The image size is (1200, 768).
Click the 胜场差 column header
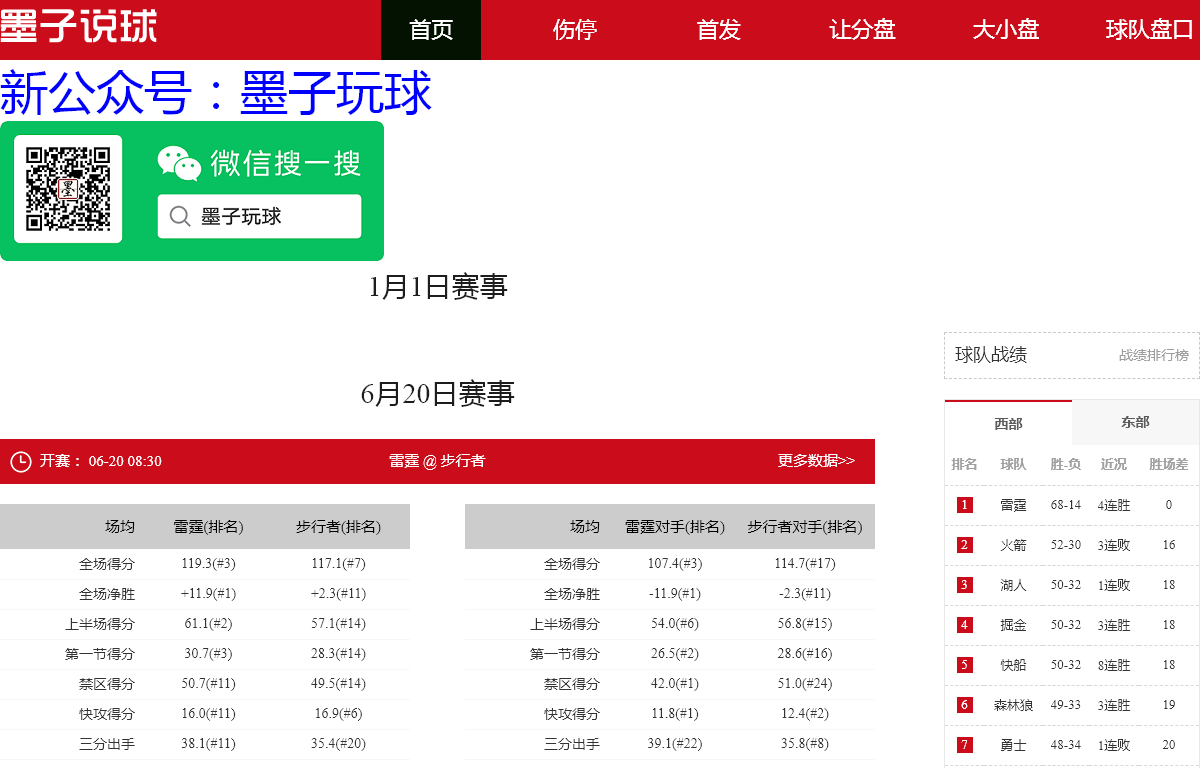click(x=1168, y=464)
